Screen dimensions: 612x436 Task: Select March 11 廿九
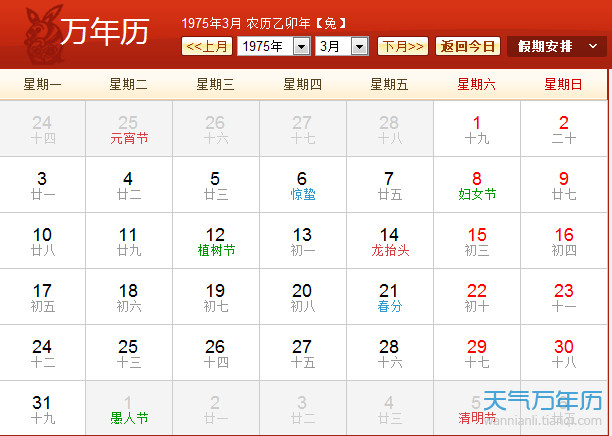[x=129, y=241]
